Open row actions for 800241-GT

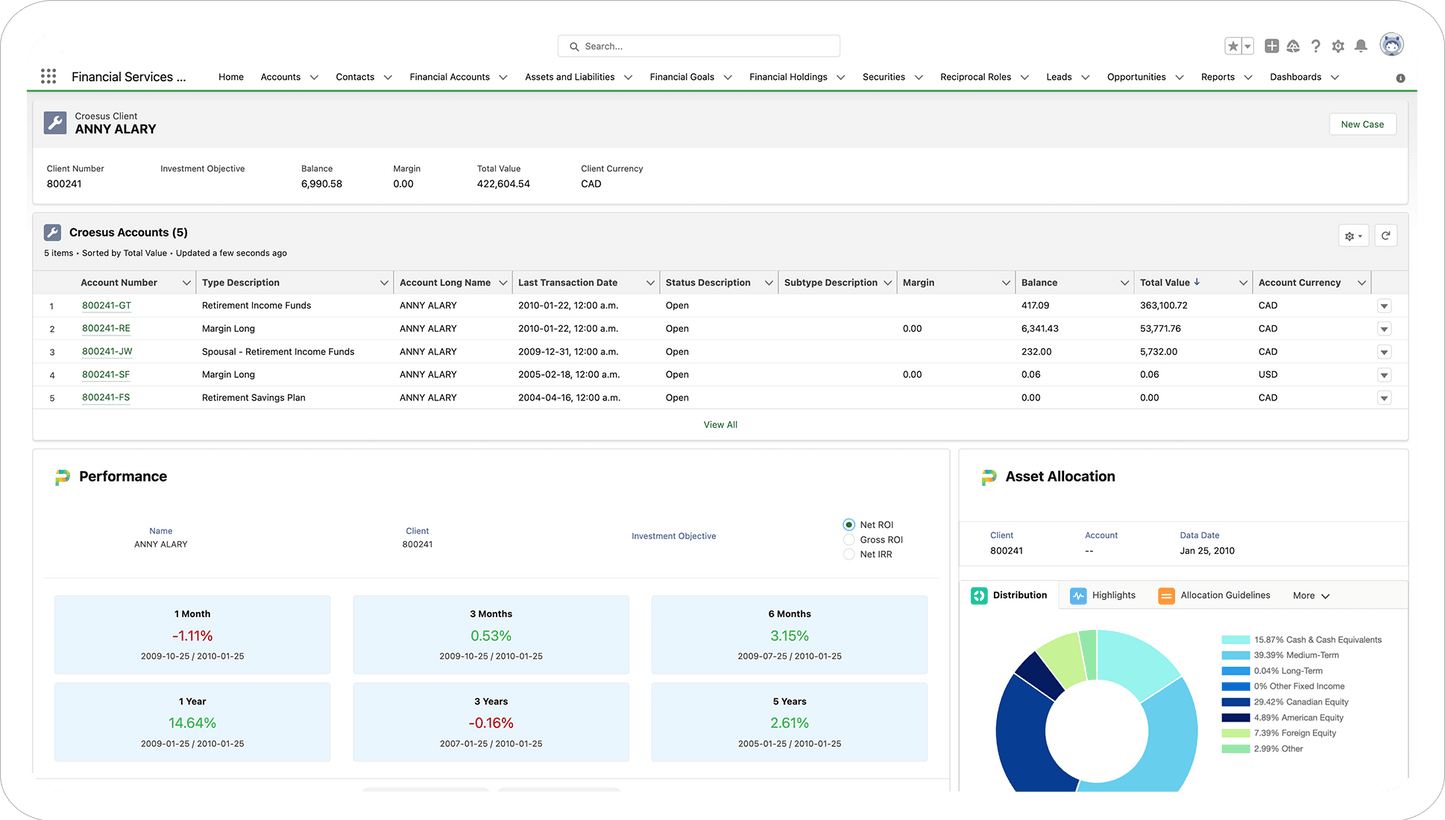click(x=1384, y=306)
